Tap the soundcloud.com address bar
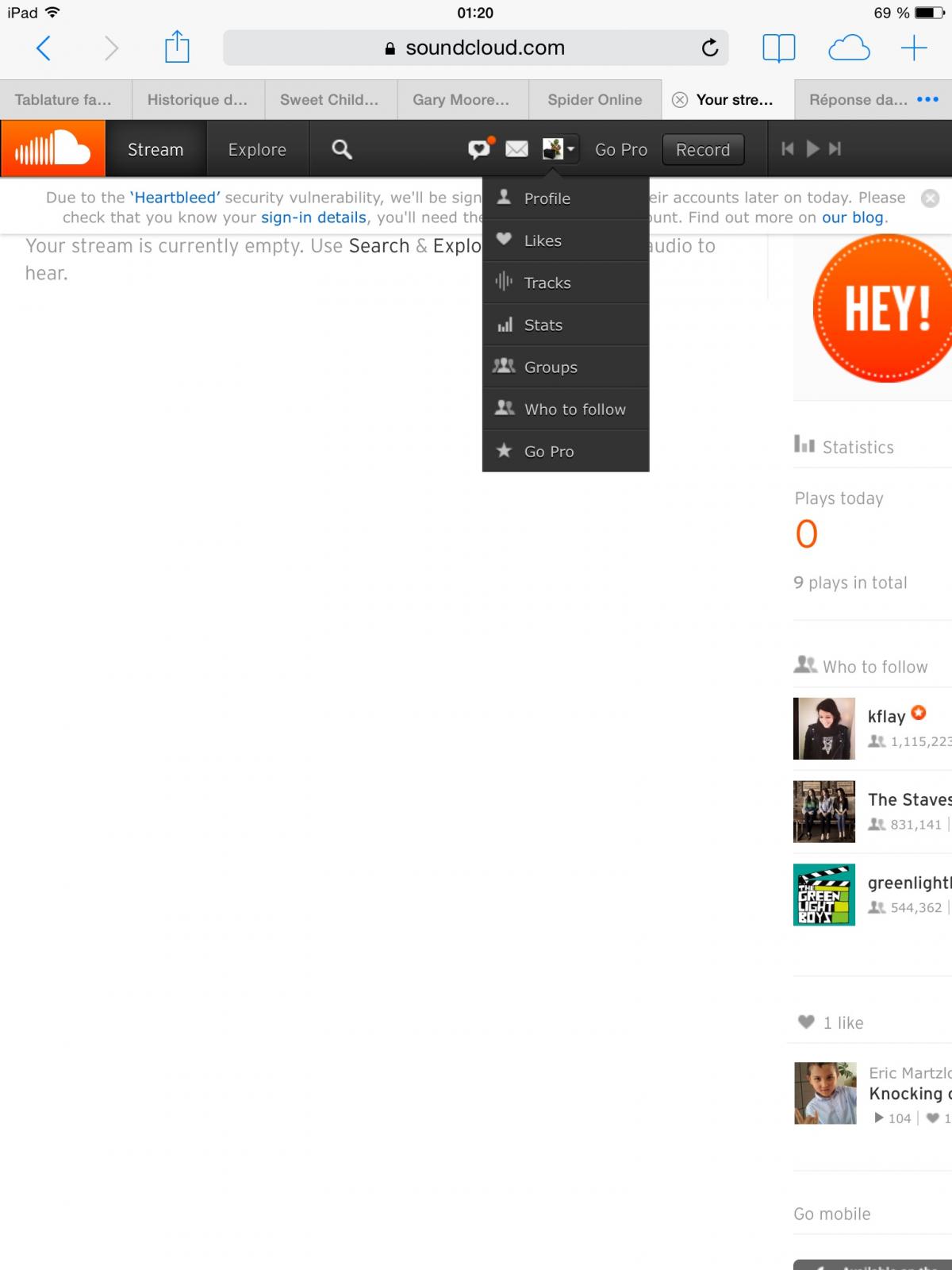The height and width of the screenshot is (1270, 952). click(476, 48)
